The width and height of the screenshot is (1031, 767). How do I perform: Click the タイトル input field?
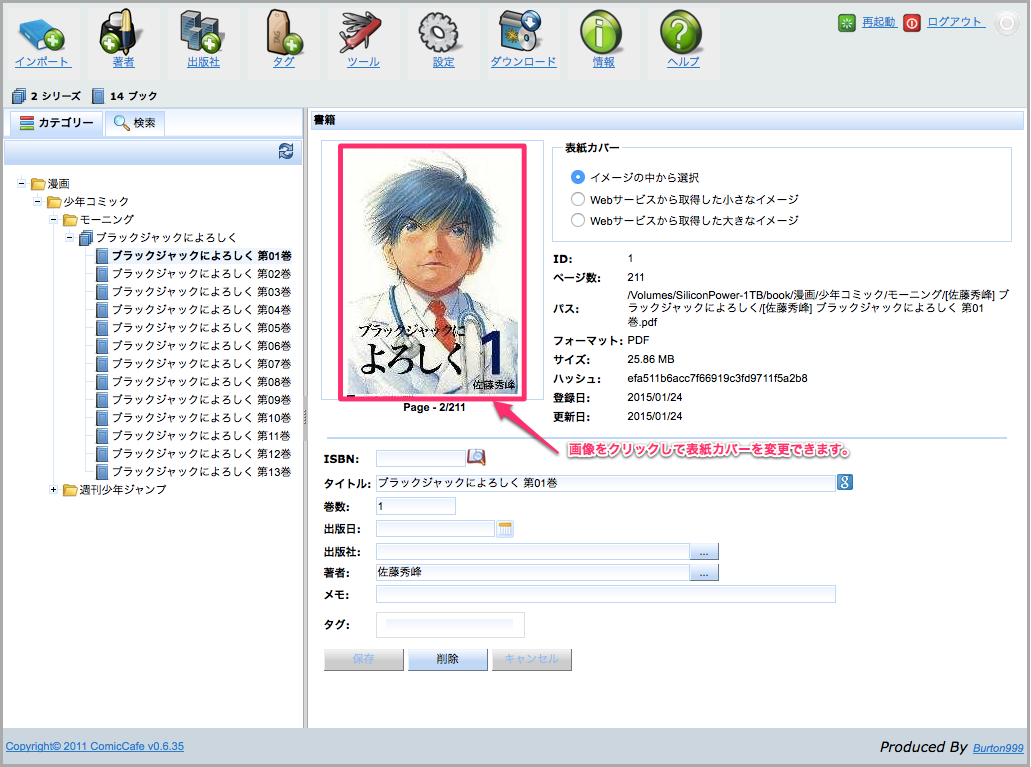[606, 483]
